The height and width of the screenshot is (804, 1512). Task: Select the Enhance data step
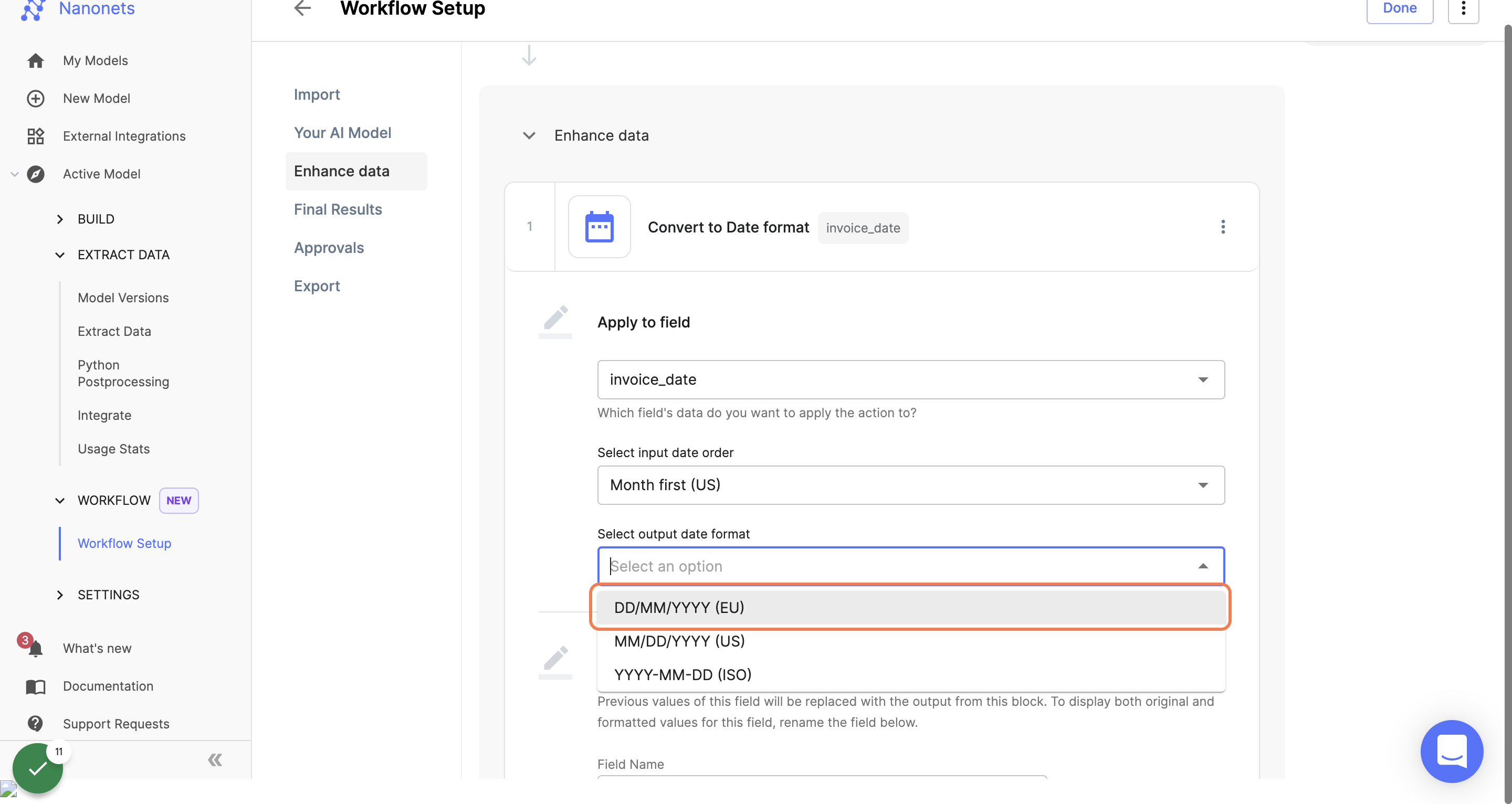(x=356, y=171)
